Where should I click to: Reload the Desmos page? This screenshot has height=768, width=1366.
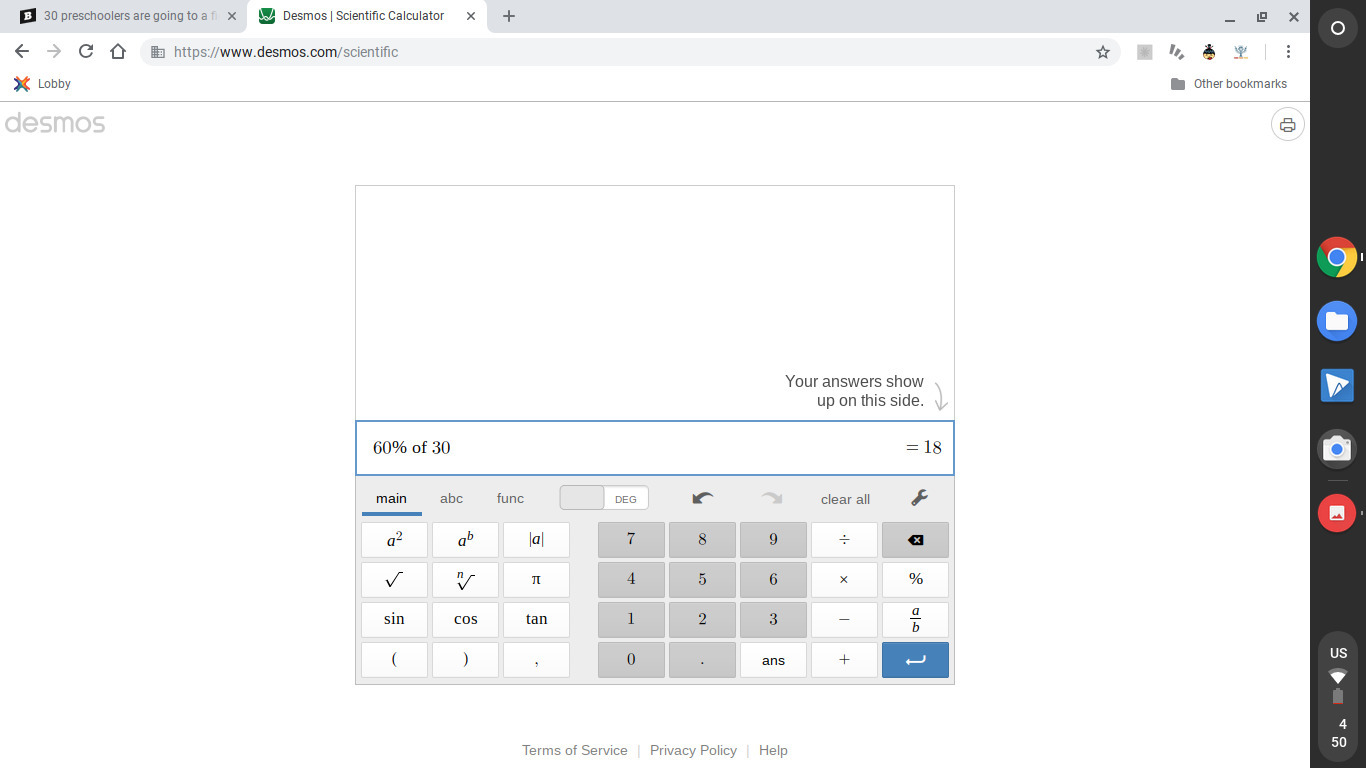tap(86, 52)
